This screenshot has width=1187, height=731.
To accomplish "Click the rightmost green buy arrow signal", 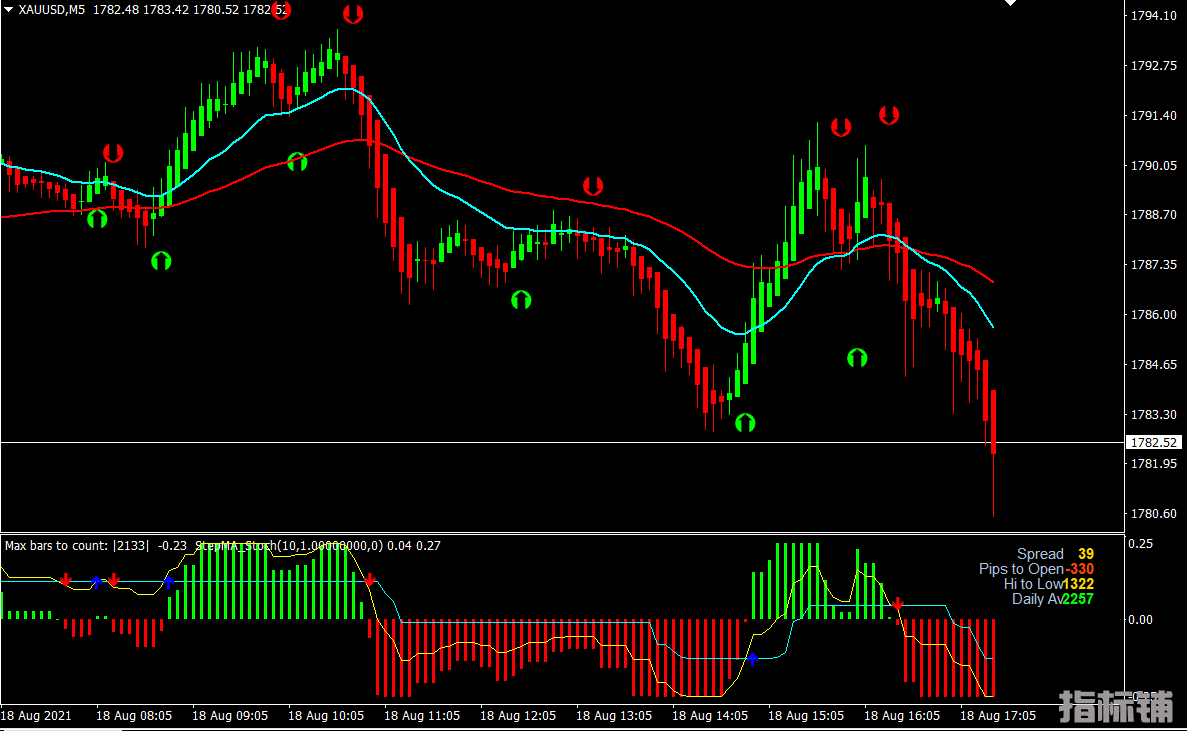I will (857, 357).
